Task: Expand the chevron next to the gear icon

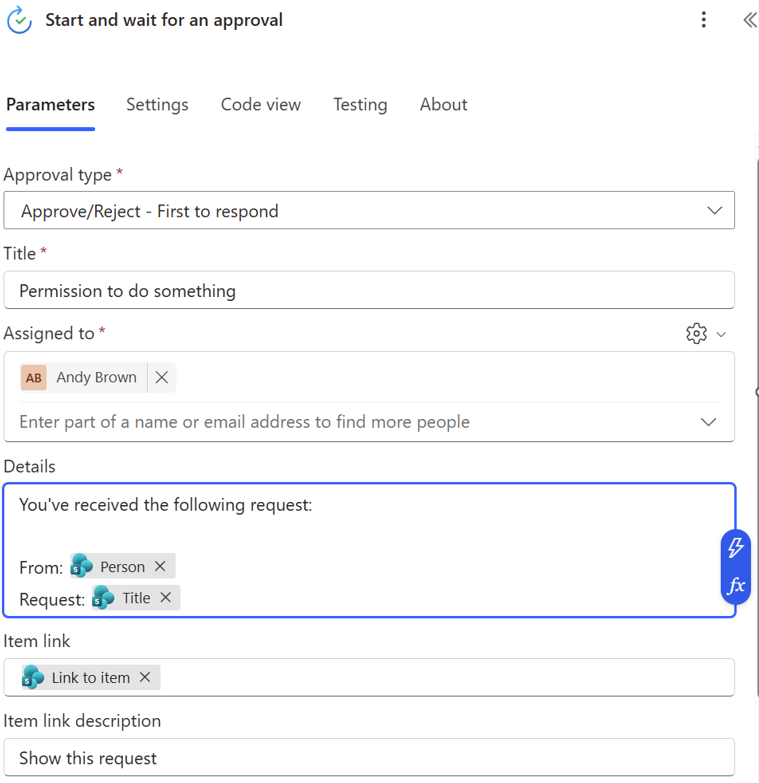Action: tap(721, 334)
